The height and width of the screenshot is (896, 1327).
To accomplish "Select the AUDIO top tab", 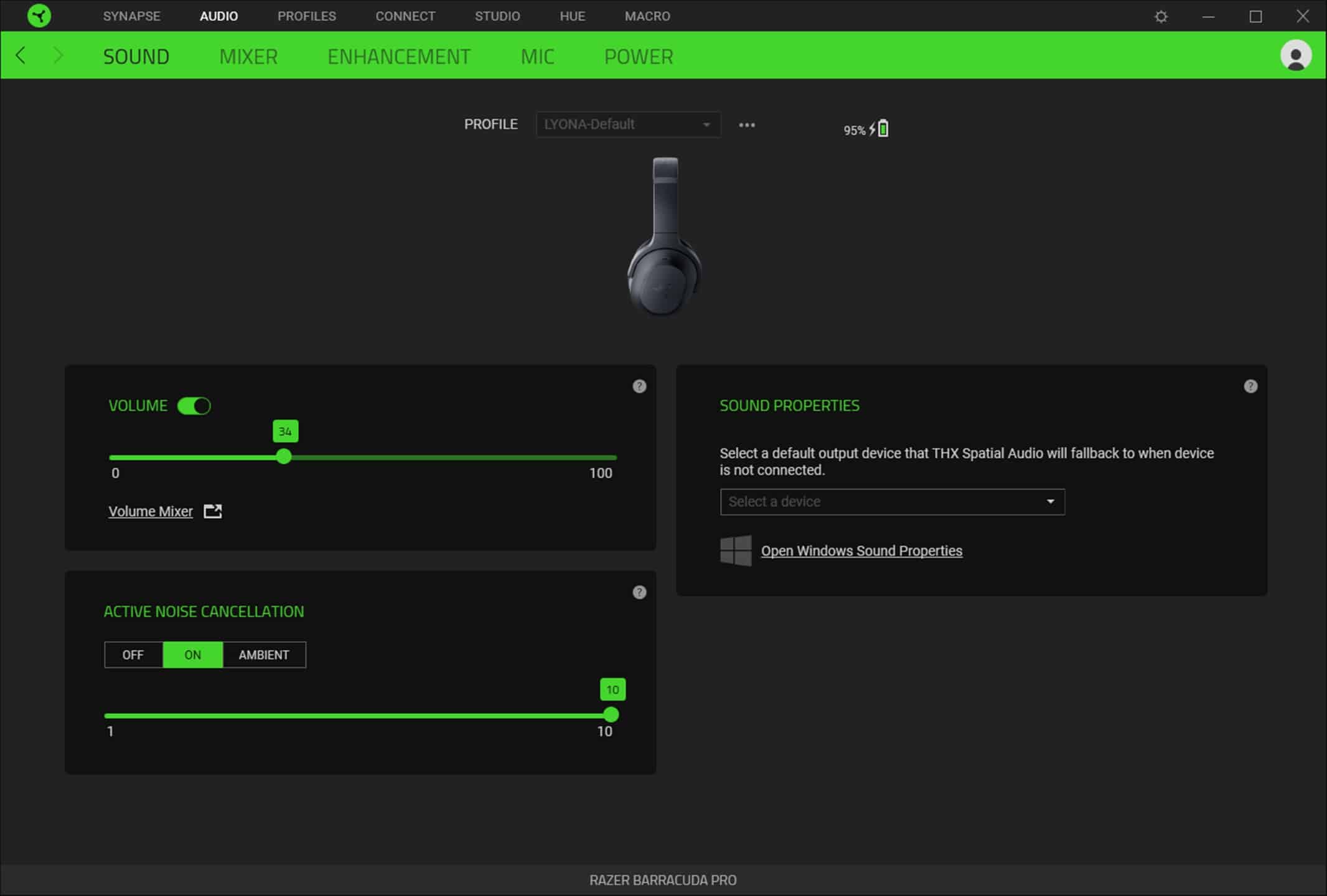I will click(x=218, y=16).
